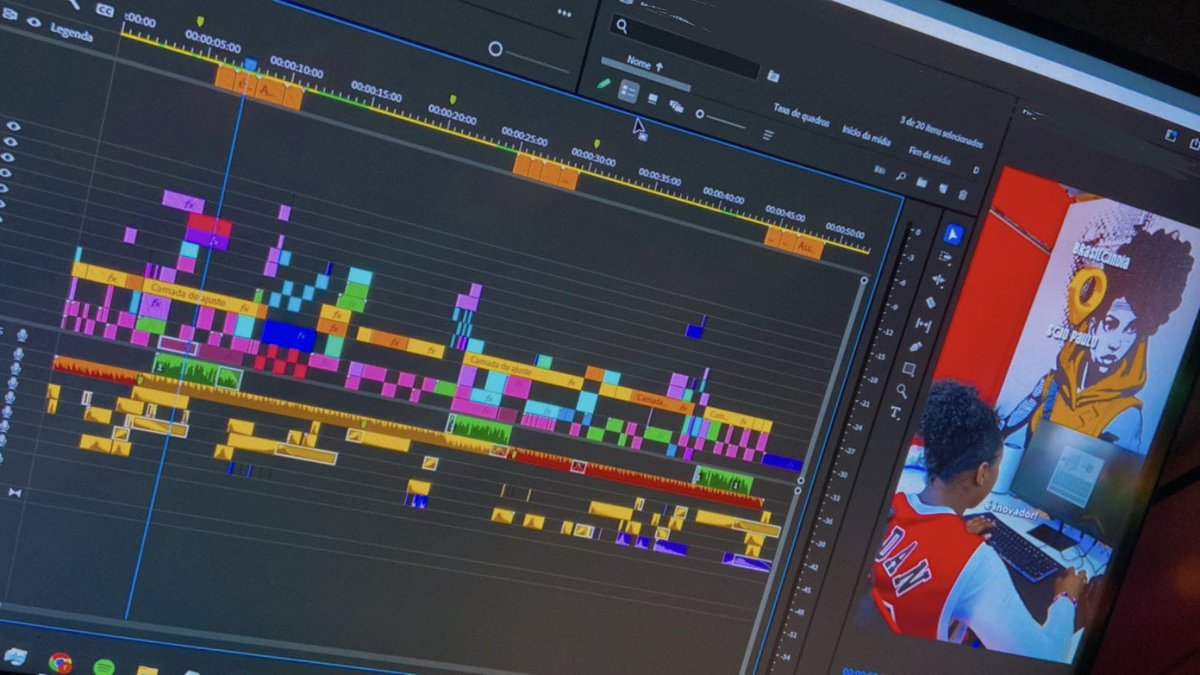
Task: Click the zoom slider handle above the project panel
Action: [x=495, y=49]
